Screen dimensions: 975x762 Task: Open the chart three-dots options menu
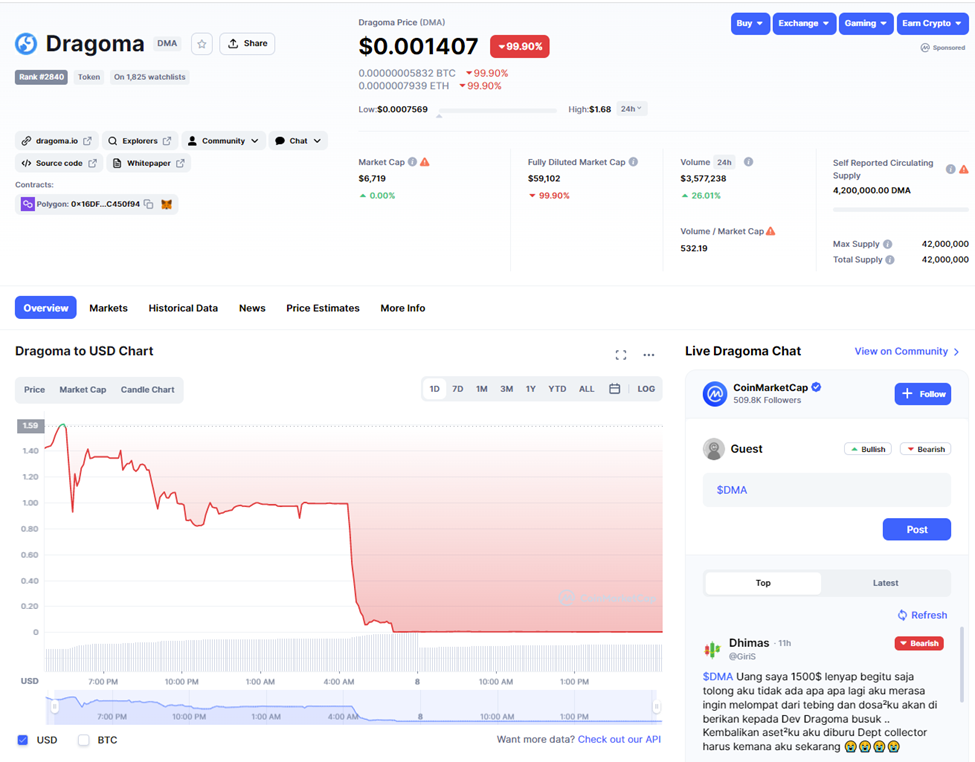point(649,355)
